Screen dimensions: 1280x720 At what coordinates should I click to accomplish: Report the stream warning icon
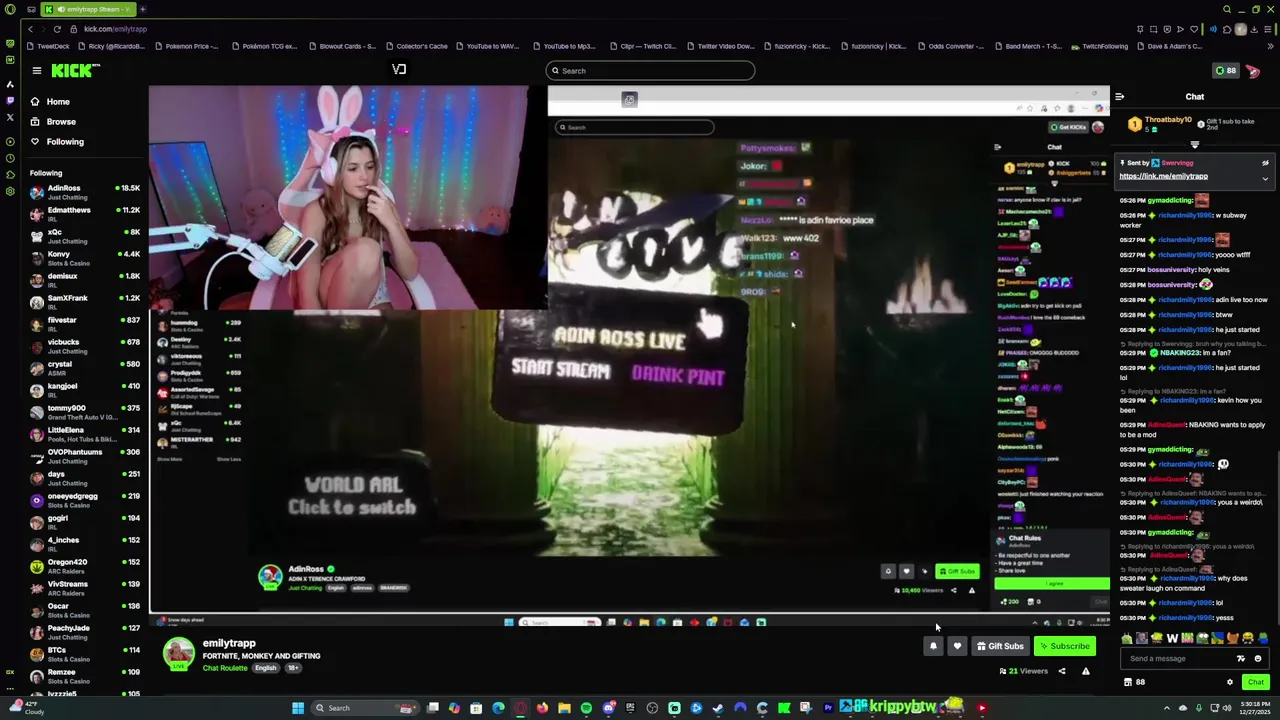point(1085,671)
